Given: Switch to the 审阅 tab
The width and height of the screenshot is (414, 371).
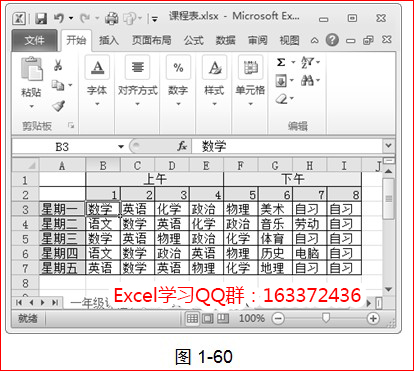Looking at the screenshot, I should [x=257, y=40].
